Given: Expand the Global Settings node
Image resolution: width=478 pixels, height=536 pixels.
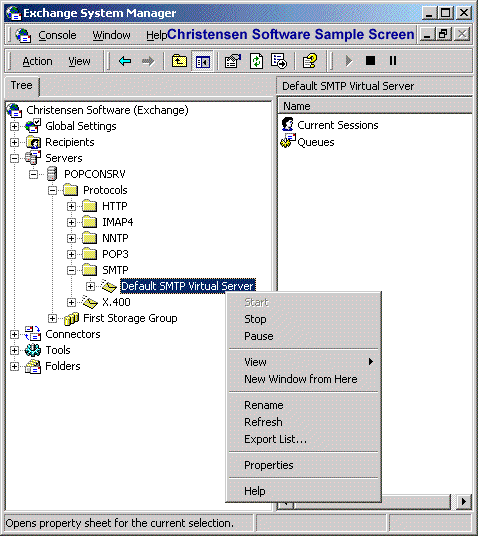Looking at the screenshot, I should [x=14, y=126].
